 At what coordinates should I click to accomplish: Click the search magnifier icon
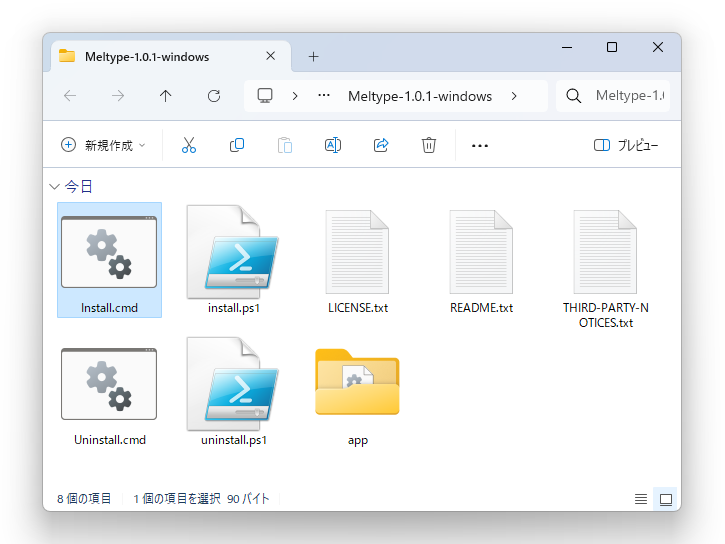[x=573, y=96]
